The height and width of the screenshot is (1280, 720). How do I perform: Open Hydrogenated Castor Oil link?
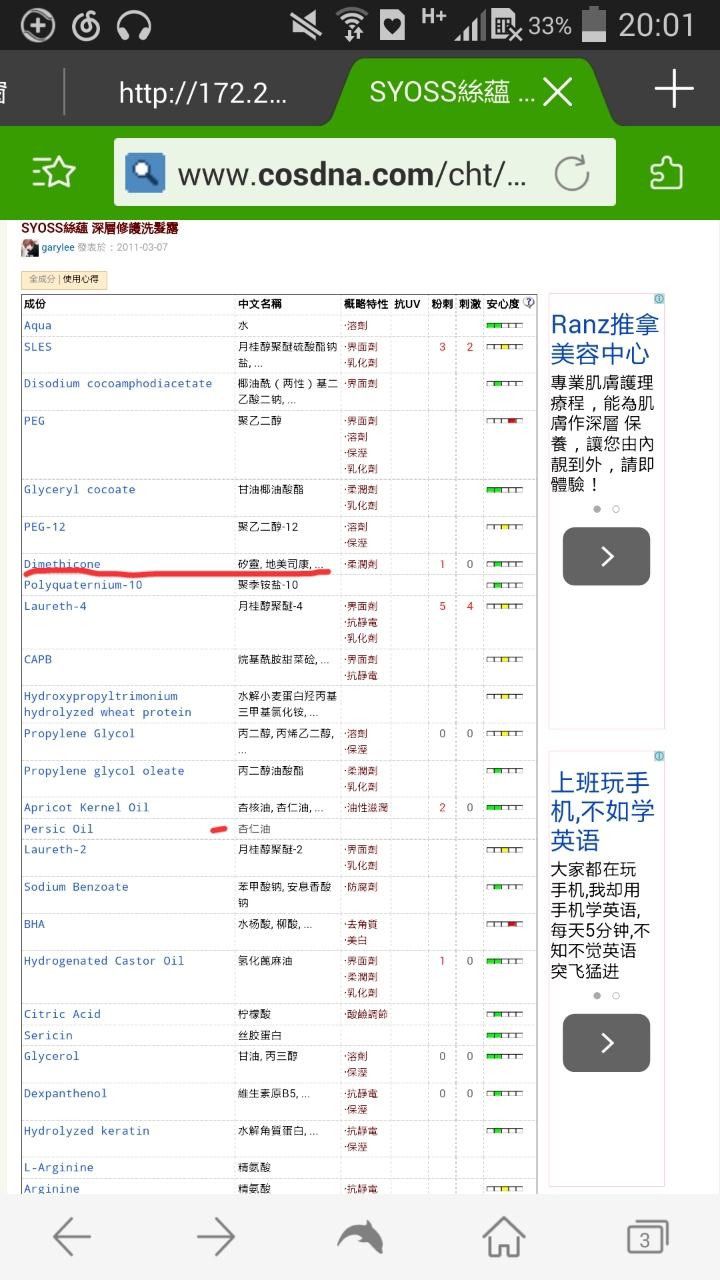[104, 961]
